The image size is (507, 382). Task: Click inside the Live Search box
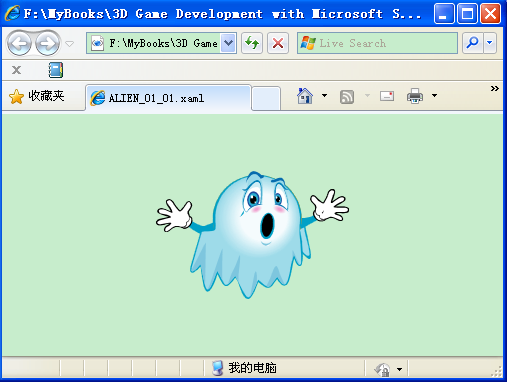pos(377,43)
